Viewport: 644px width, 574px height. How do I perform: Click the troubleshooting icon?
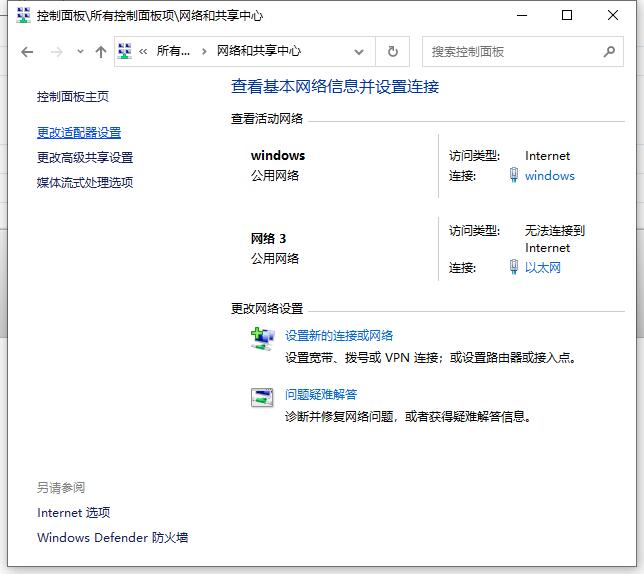262,397
